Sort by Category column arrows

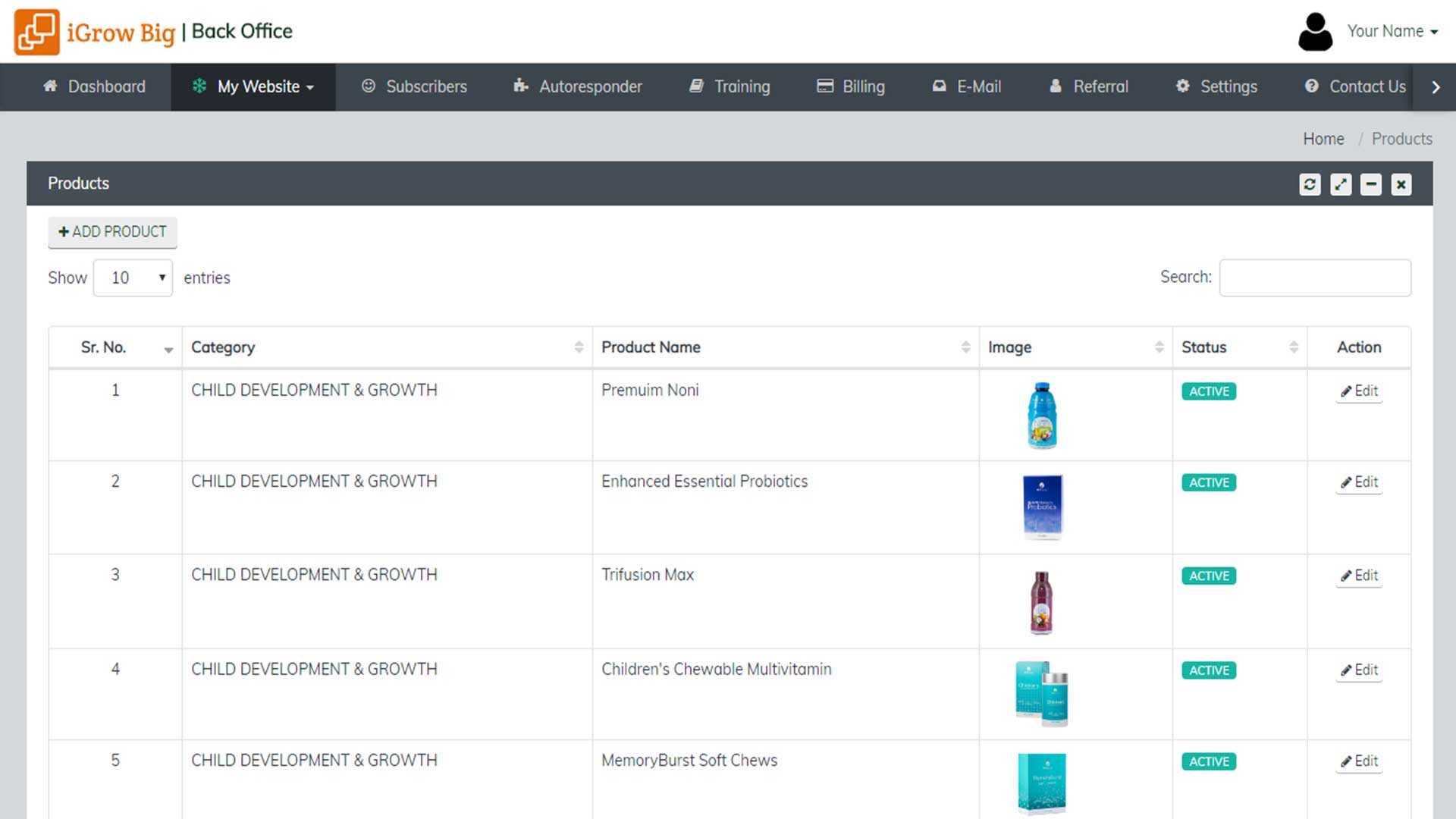click(579, 347)
